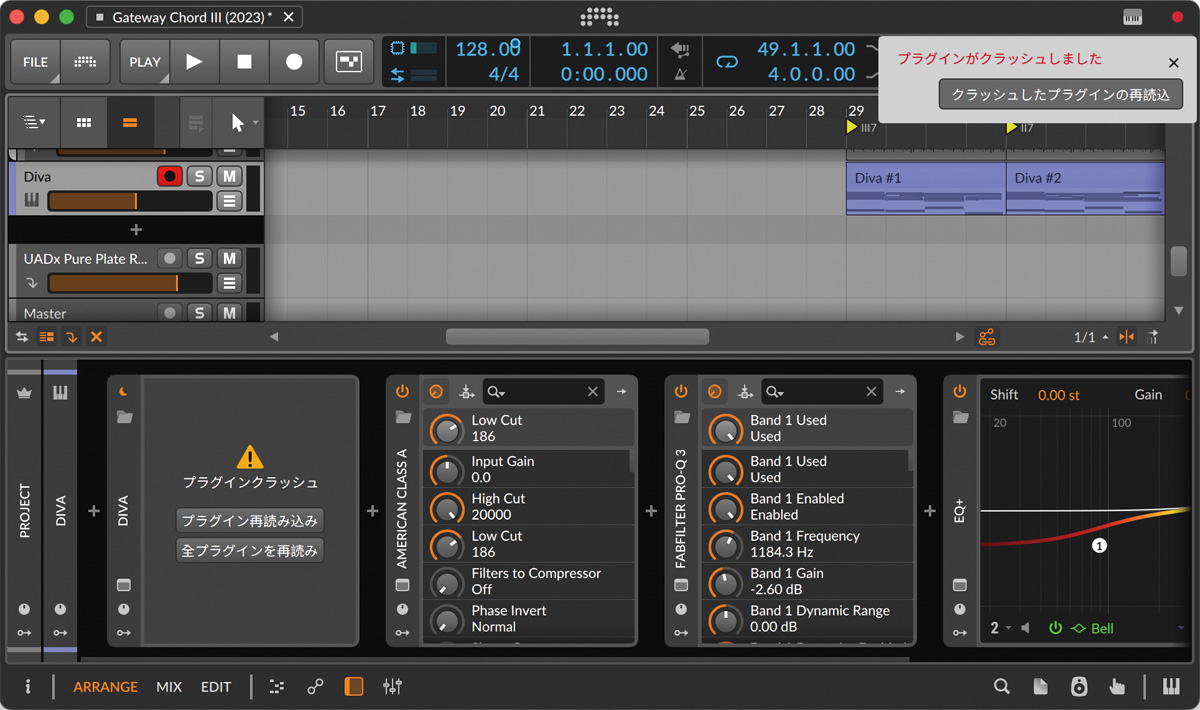1200x710 pixels.
Task: Toggle American Class A device power
Action: coord(403,392)
